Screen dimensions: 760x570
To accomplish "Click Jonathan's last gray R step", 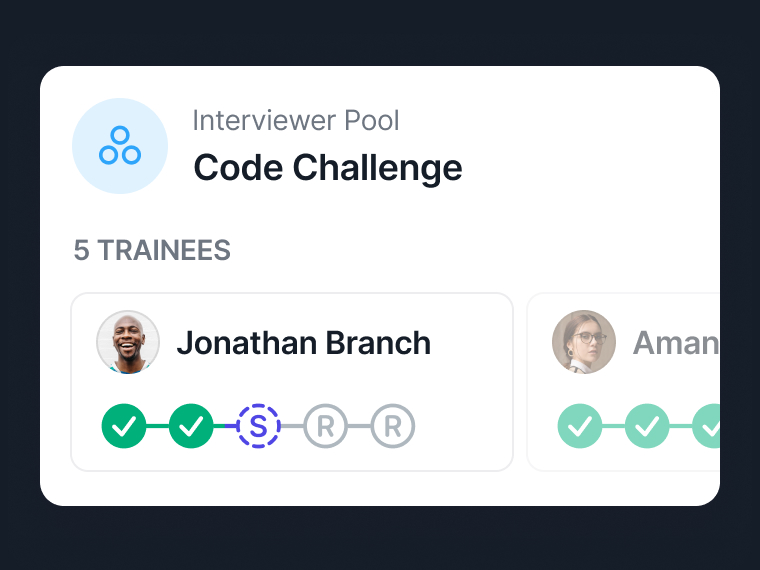I will (393, 426).
